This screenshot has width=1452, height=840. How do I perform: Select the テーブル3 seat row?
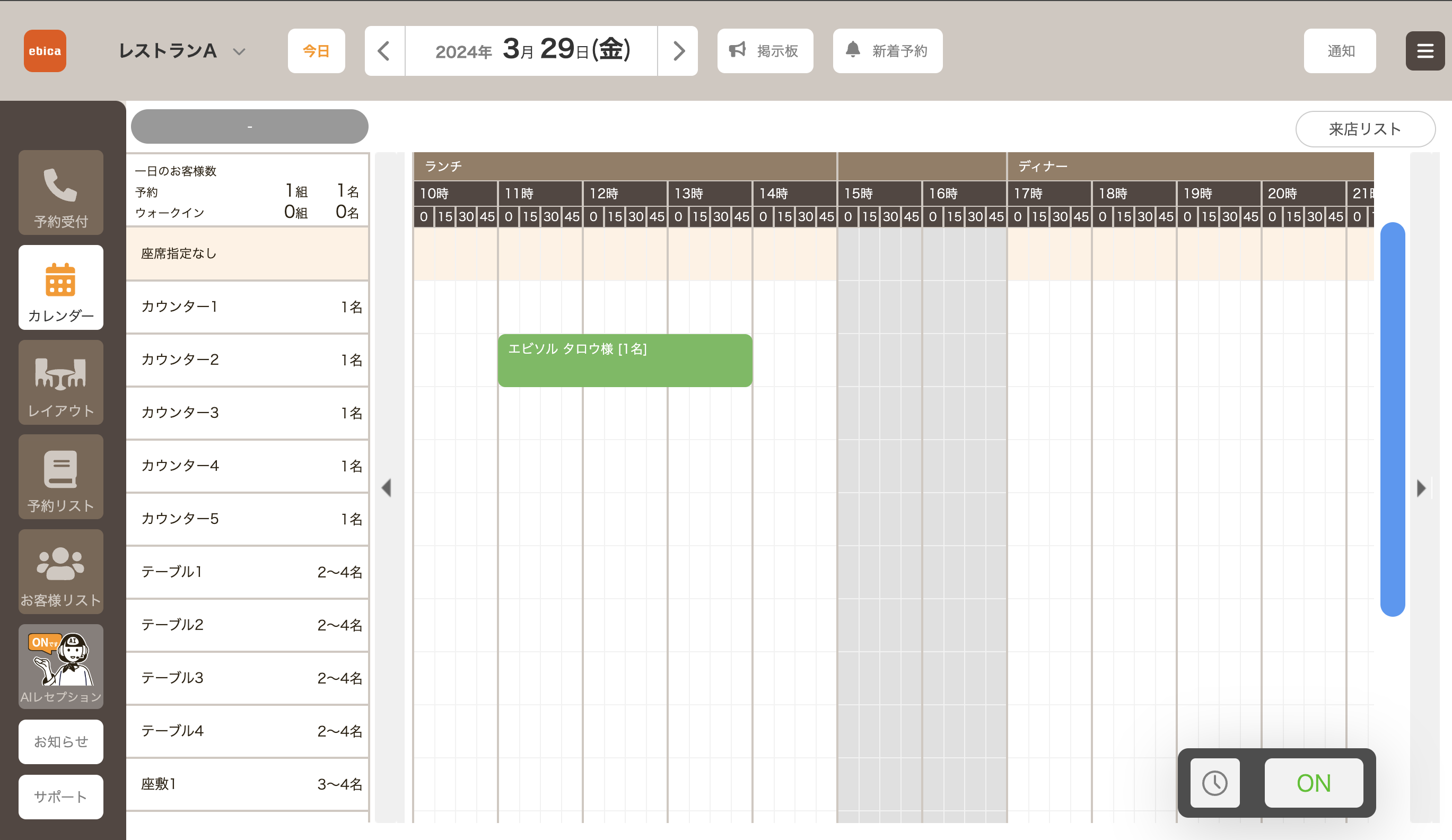(247, 678)
